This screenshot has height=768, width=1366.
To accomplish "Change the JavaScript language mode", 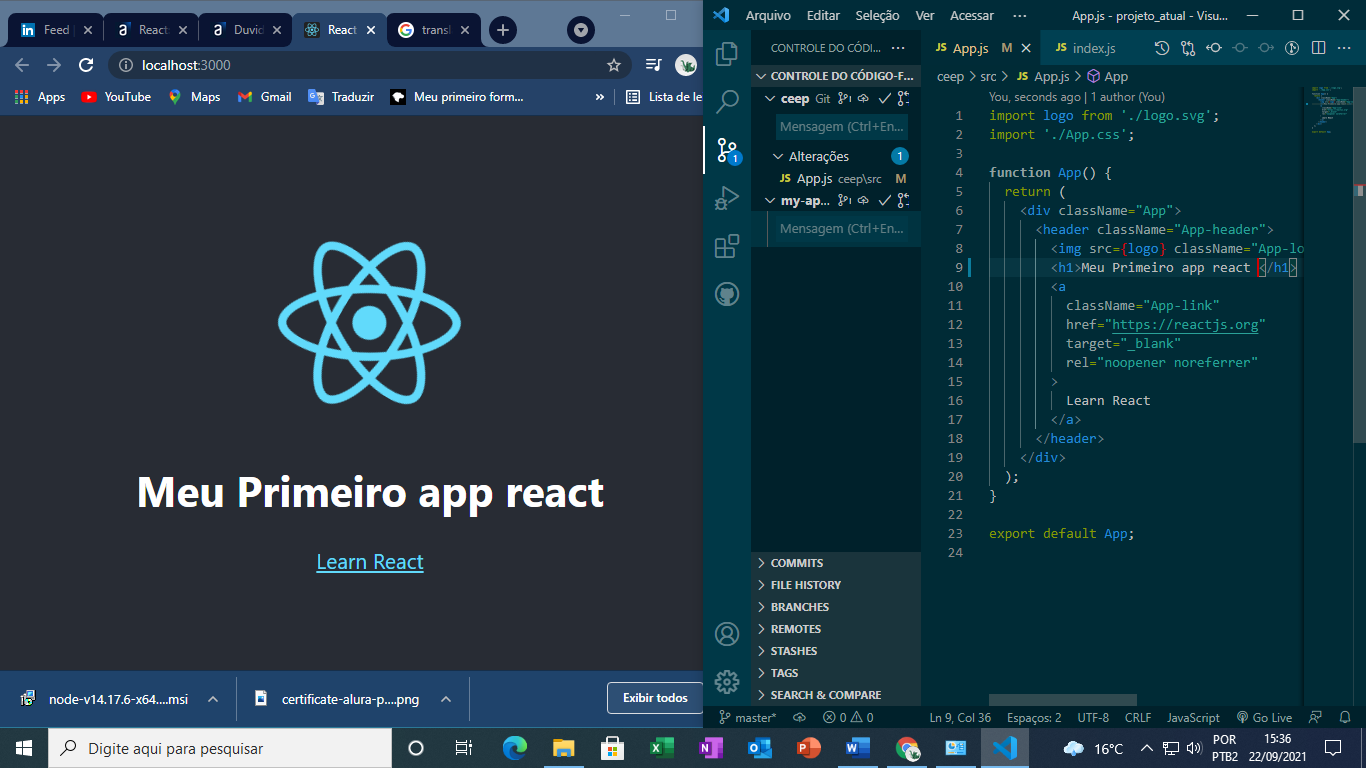I will click(x=1193, y=717).
